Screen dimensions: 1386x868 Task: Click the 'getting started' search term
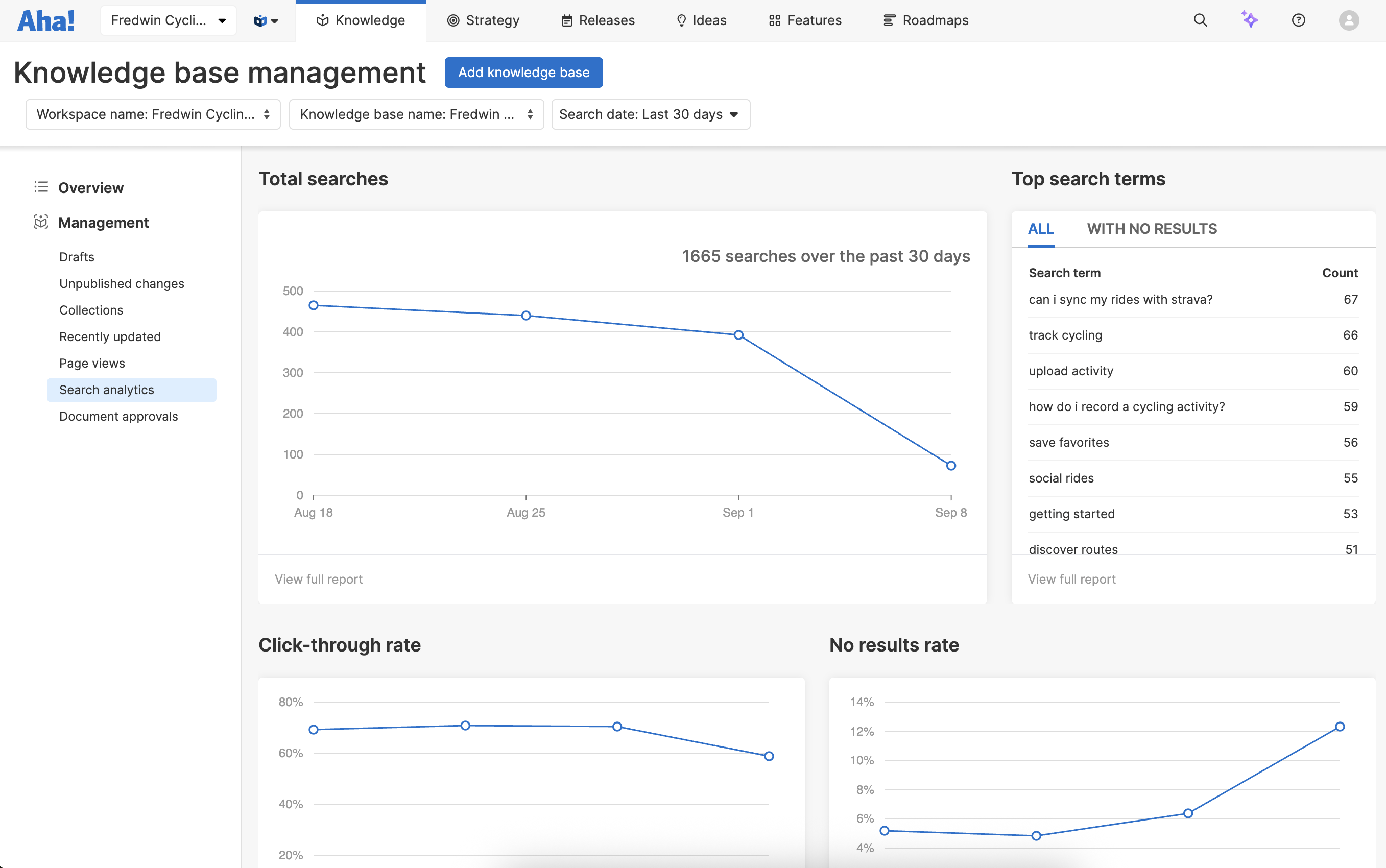tap(1071, 514)
